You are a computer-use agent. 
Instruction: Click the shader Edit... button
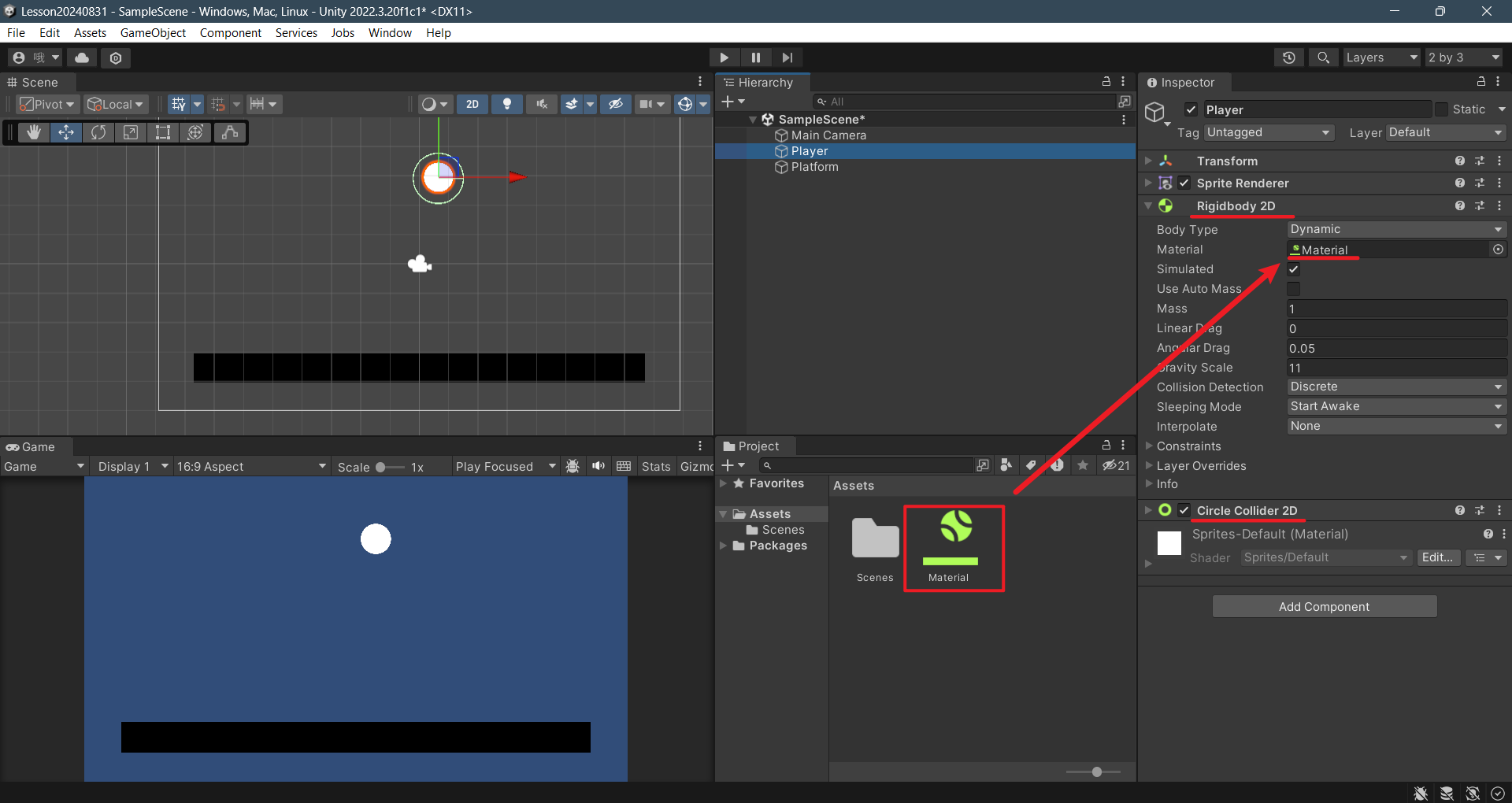coord(1437,557)
